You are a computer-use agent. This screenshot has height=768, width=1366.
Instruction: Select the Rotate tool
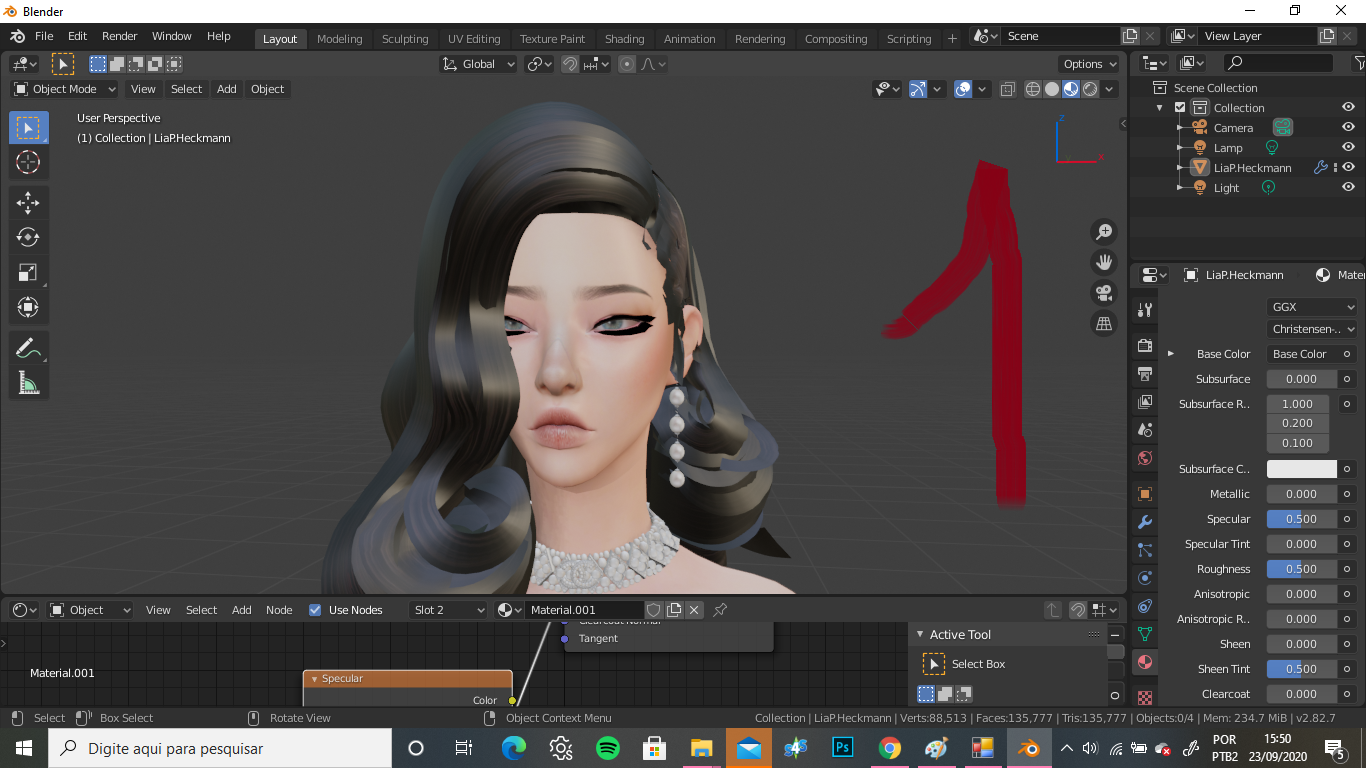[x=28, y=237]
